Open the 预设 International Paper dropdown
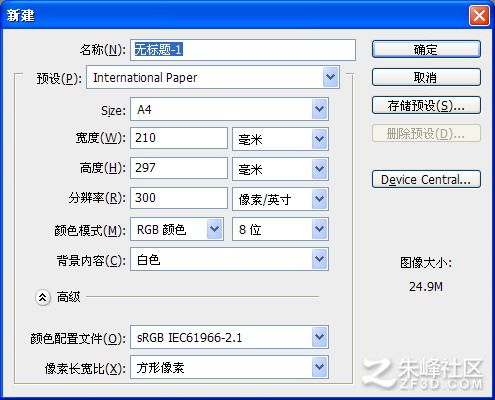The width and height of the screenshot is (495, 400). (213, 77)
